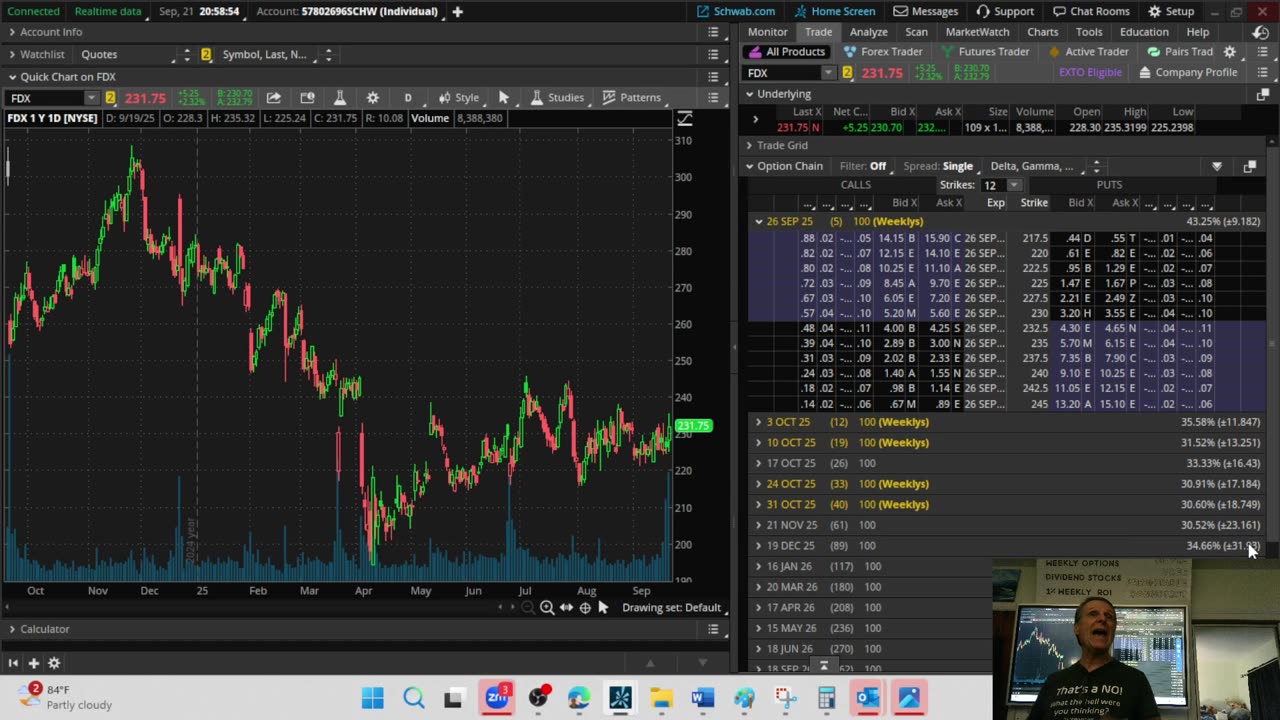The width and height of the screenshot is (1280, 720).
Task: Open Windows Start menu
Action: pyautogui.click(x=373, y=697)
